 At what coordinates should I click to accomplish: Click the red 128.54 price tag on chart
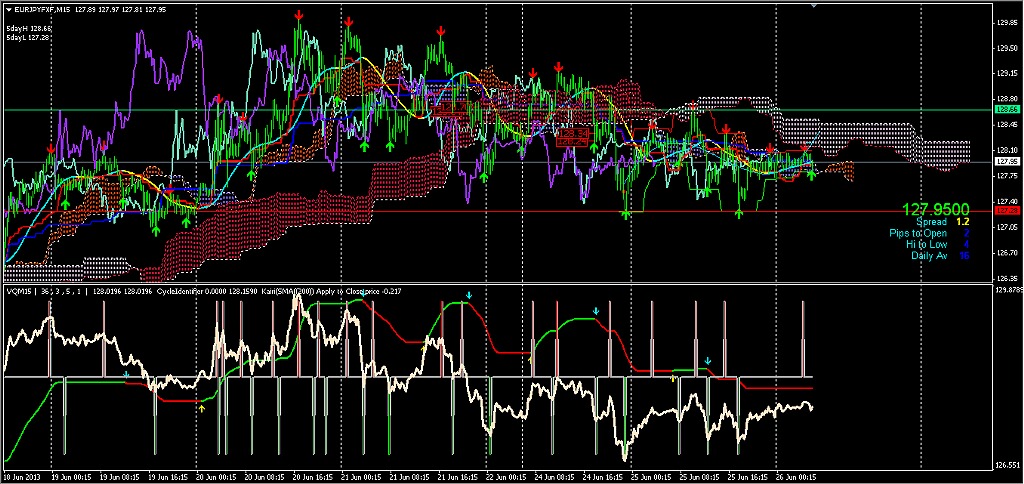572,132
